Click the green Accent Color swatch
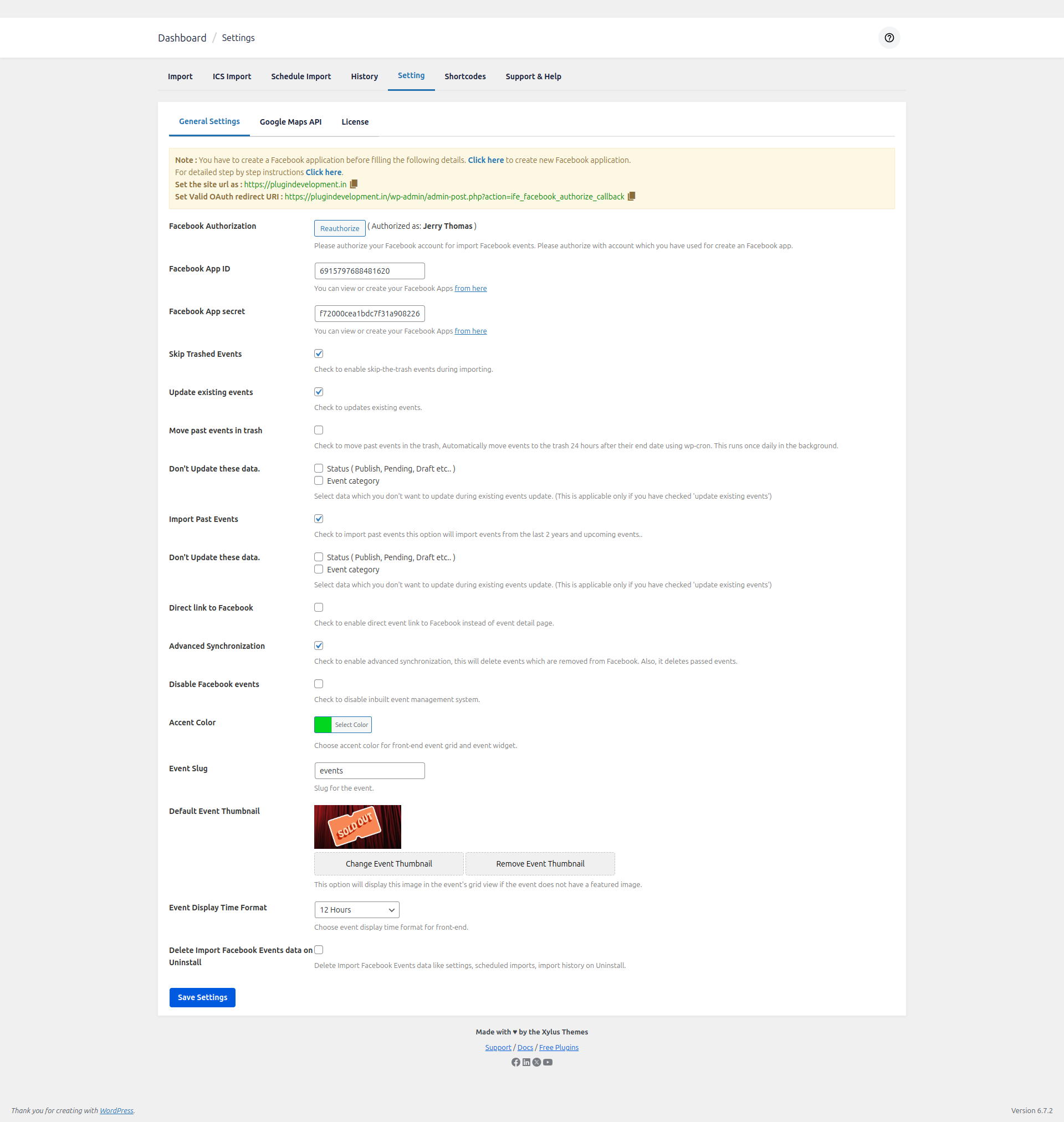The width and height of the screenshot is (1064, 1122). click(x=323, y=725)
